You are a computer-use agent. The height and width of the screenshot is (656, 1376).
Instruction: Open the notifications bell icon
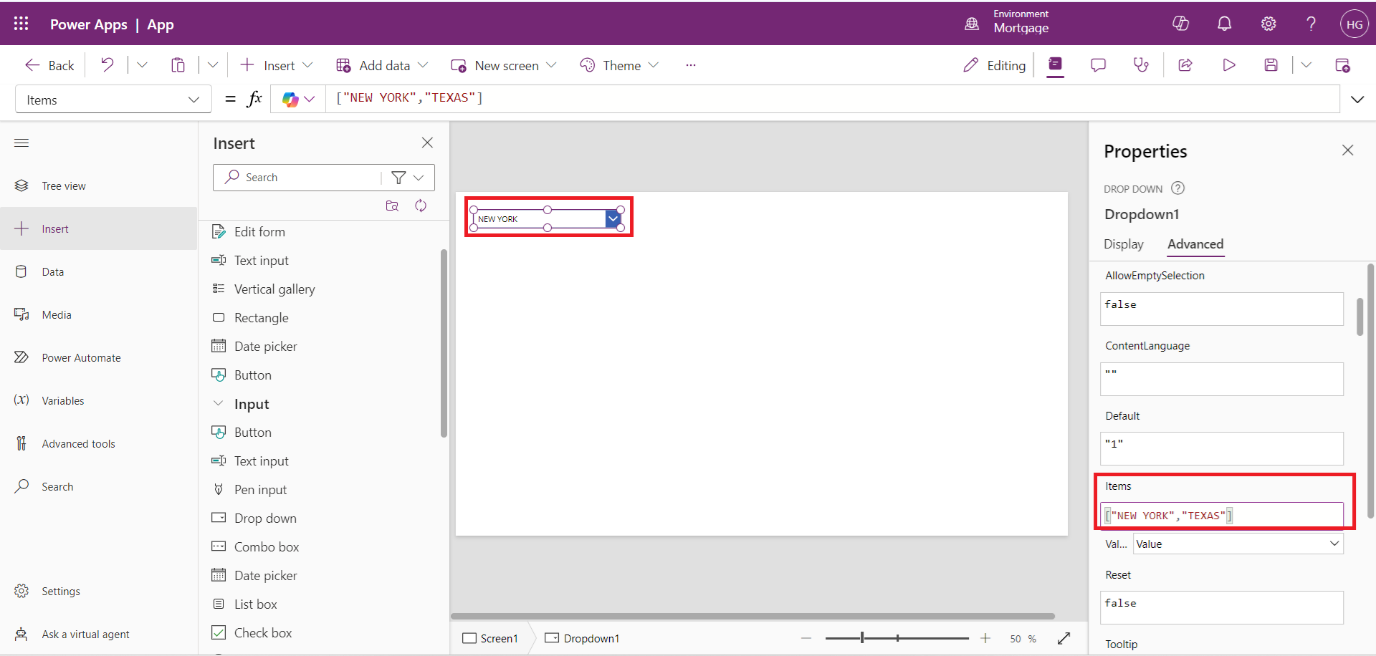[1224, 24]
